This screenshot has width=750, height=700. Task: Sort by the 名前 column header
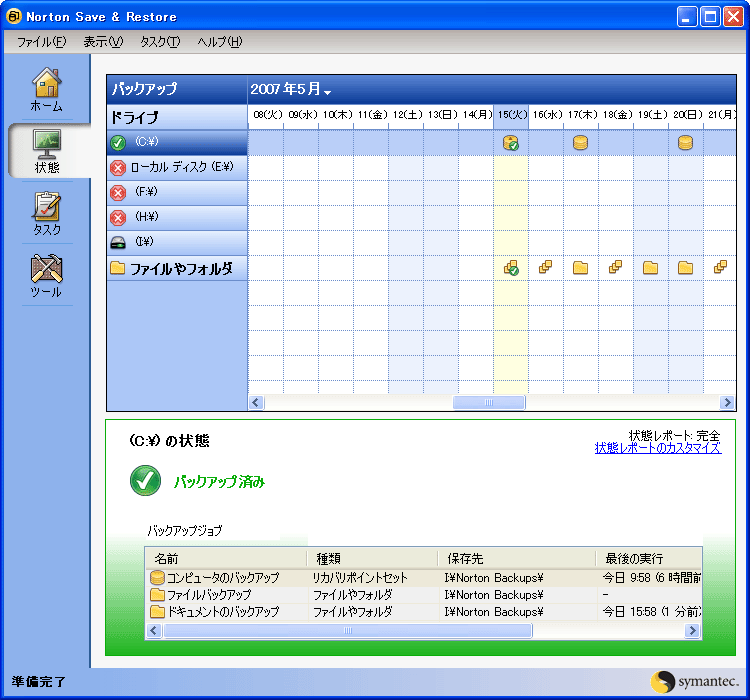tap(226, 559)
